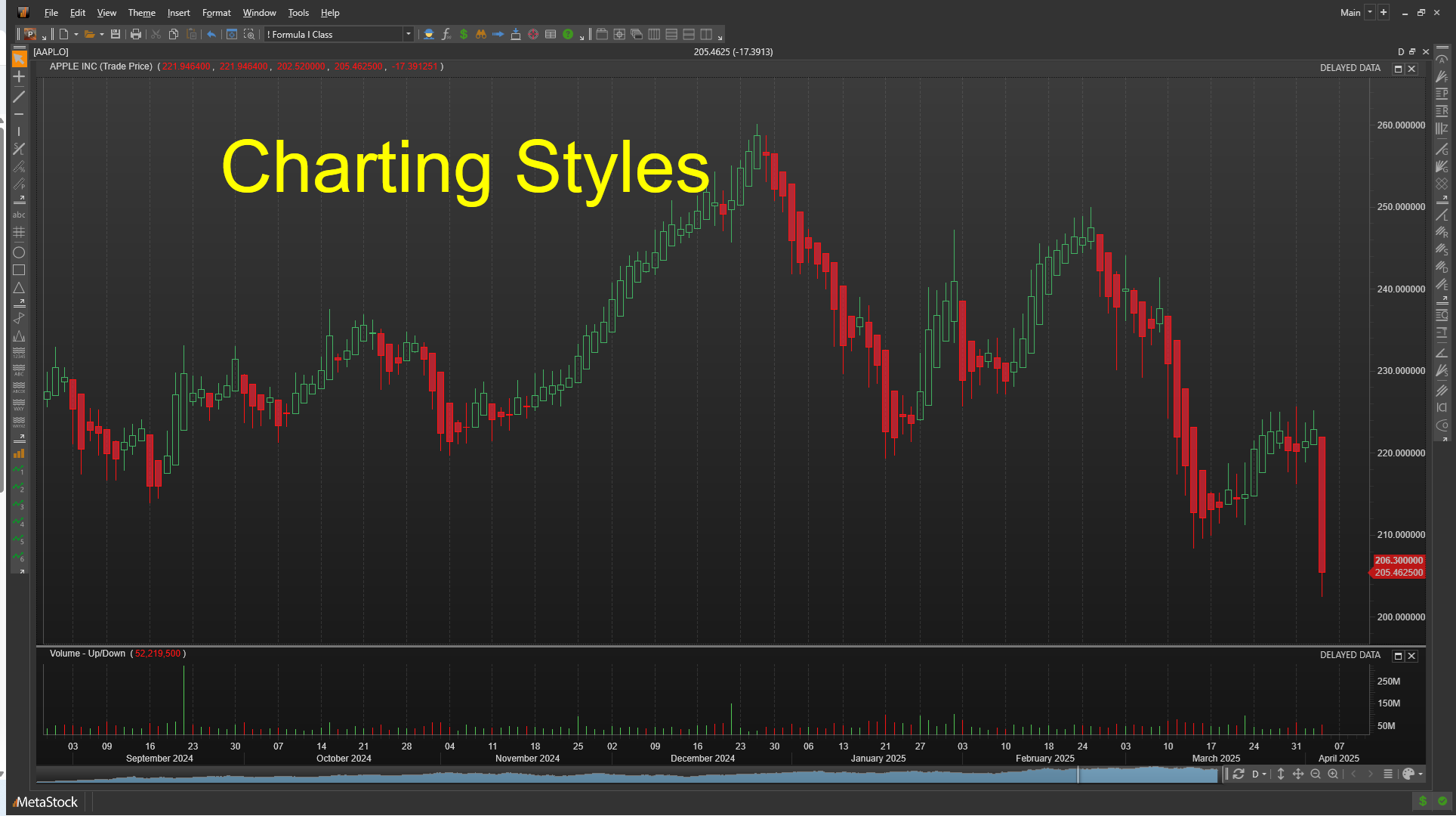Open the color palette icon at bottom right

coord(1409,774)
